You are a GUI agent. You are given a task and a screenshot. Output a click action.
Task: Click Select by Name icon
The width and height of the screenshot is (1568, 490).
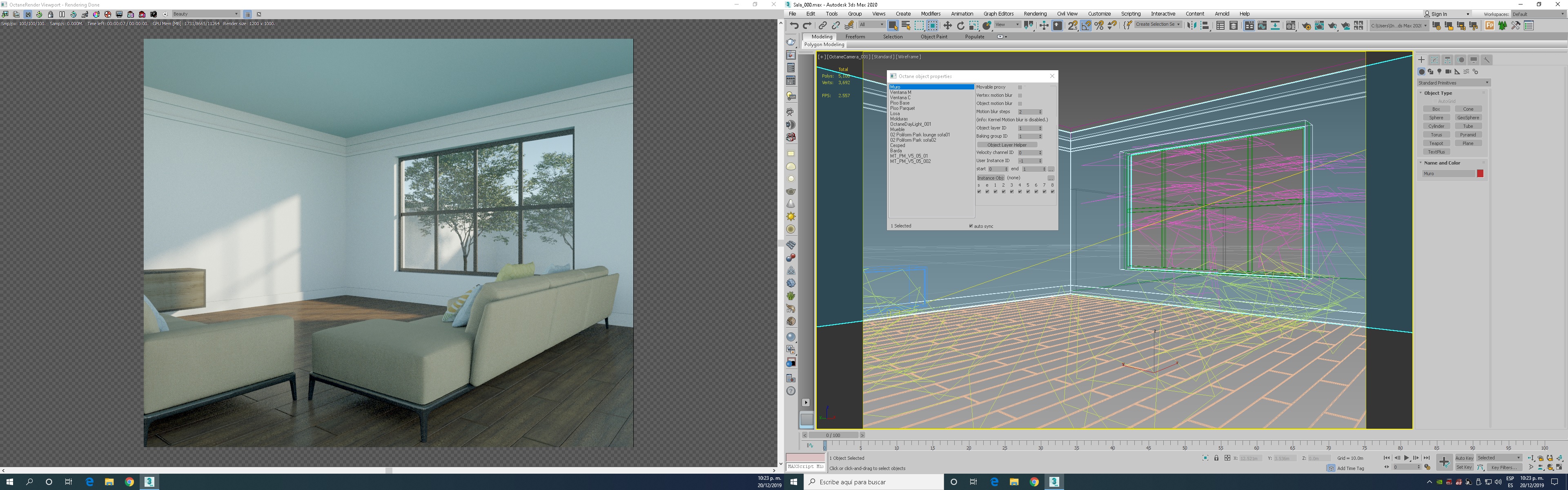(906, 26)
